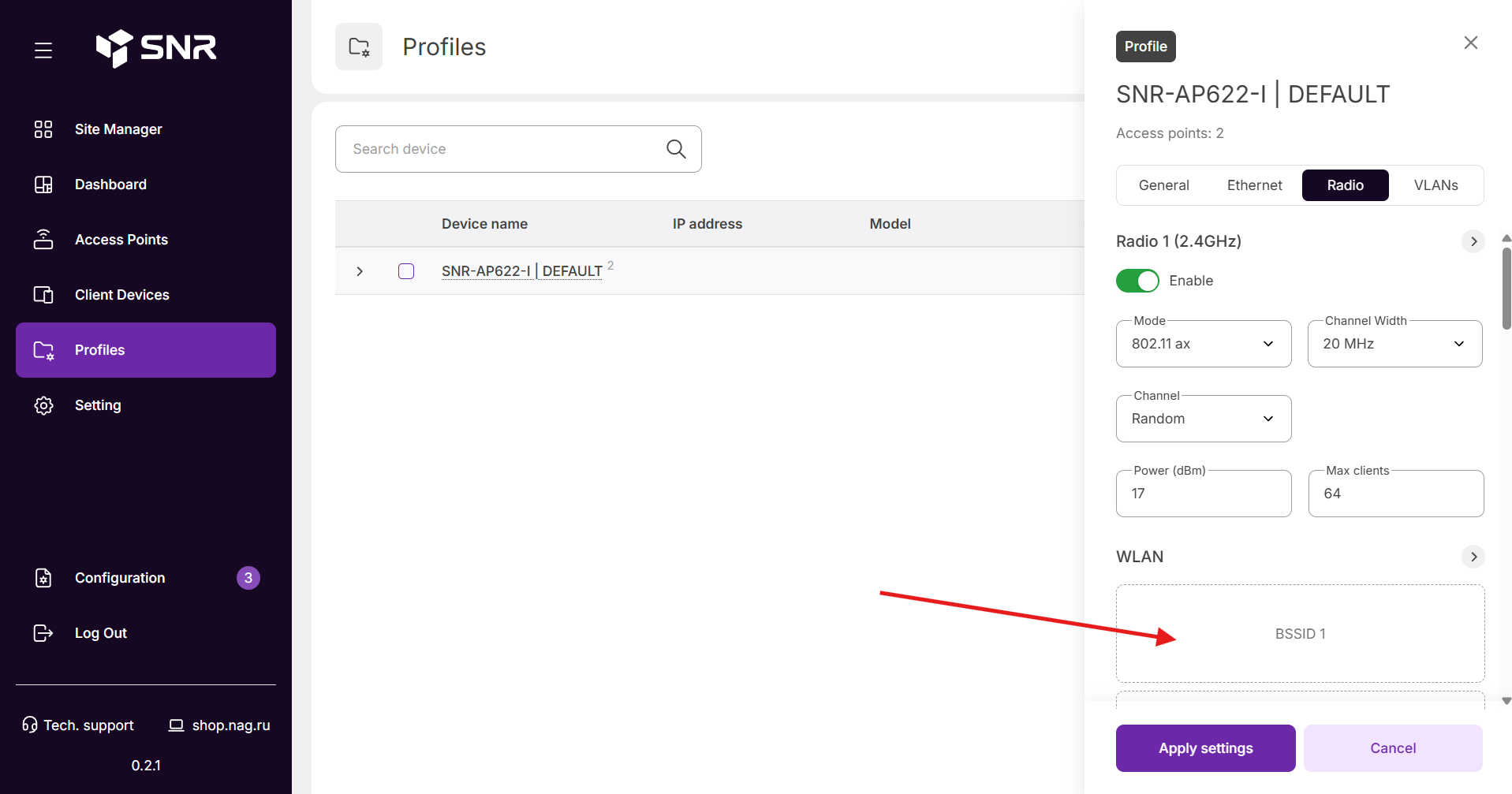Click the Configuration badge showing 3
This screenshot has width=1512, height=794.
[248, 578]
